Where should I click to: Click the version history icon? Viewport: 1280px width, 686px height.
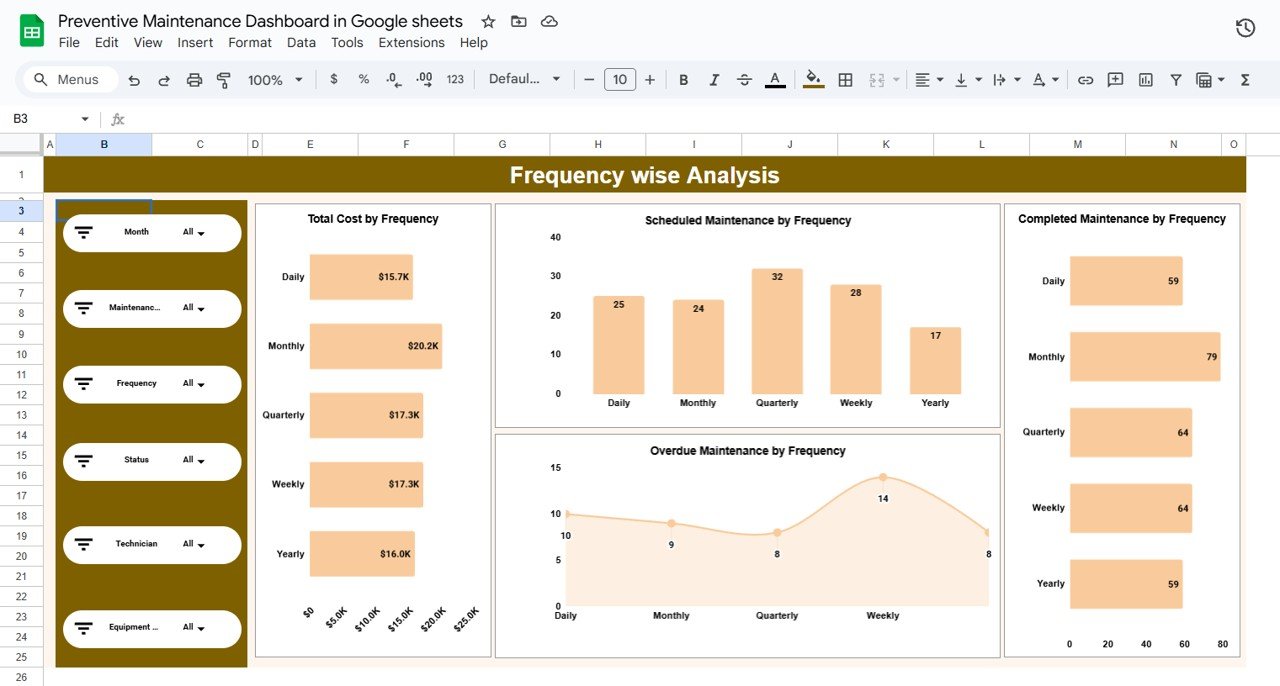click(x=1245, y=28)
